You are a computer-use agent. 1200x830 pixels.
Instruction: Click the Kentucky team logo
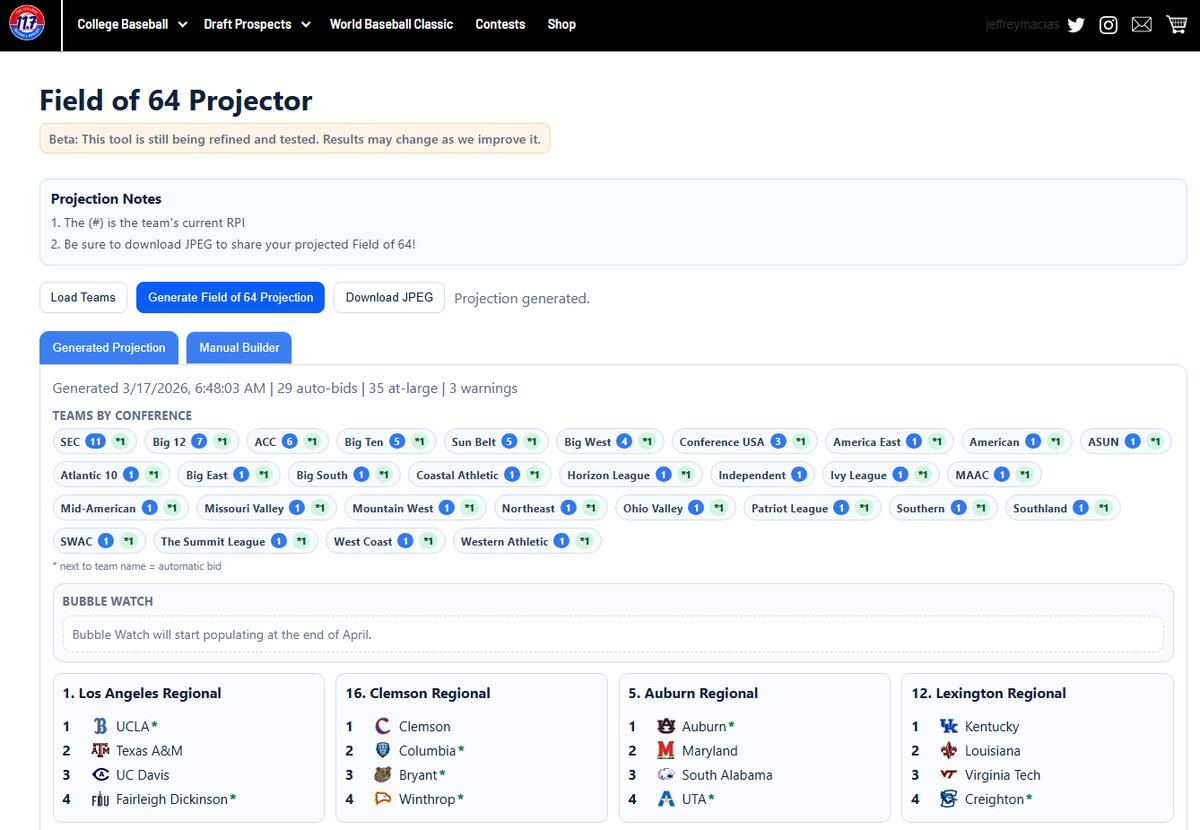pyautogui.click(x=949, y=727)
